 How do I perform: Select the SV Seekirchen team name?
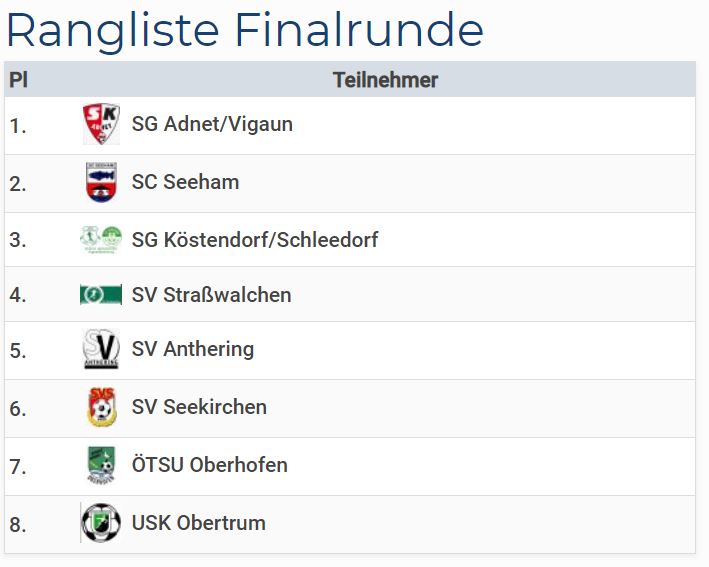(199, 408)
